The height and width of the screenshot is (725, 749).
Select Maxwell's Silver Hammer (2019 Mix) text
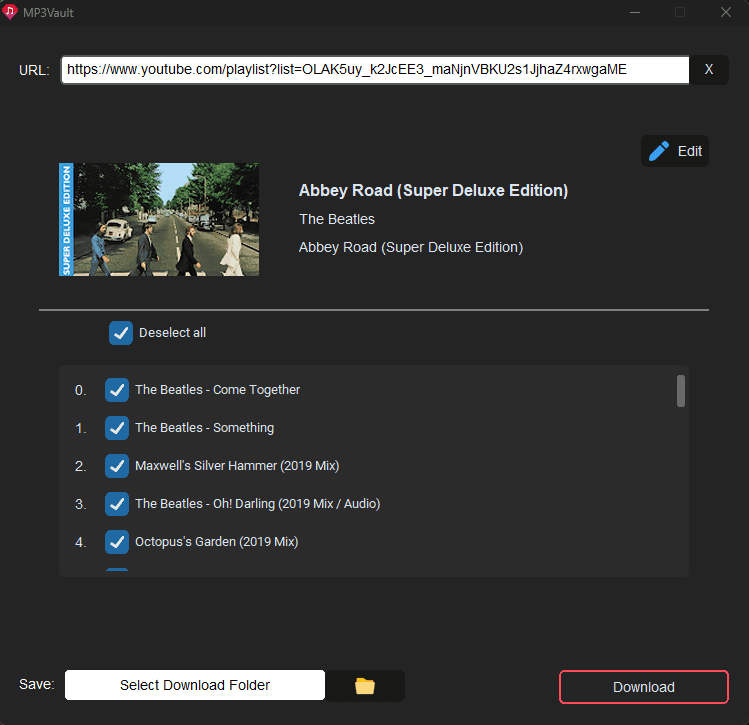click(x=237, y=466)
